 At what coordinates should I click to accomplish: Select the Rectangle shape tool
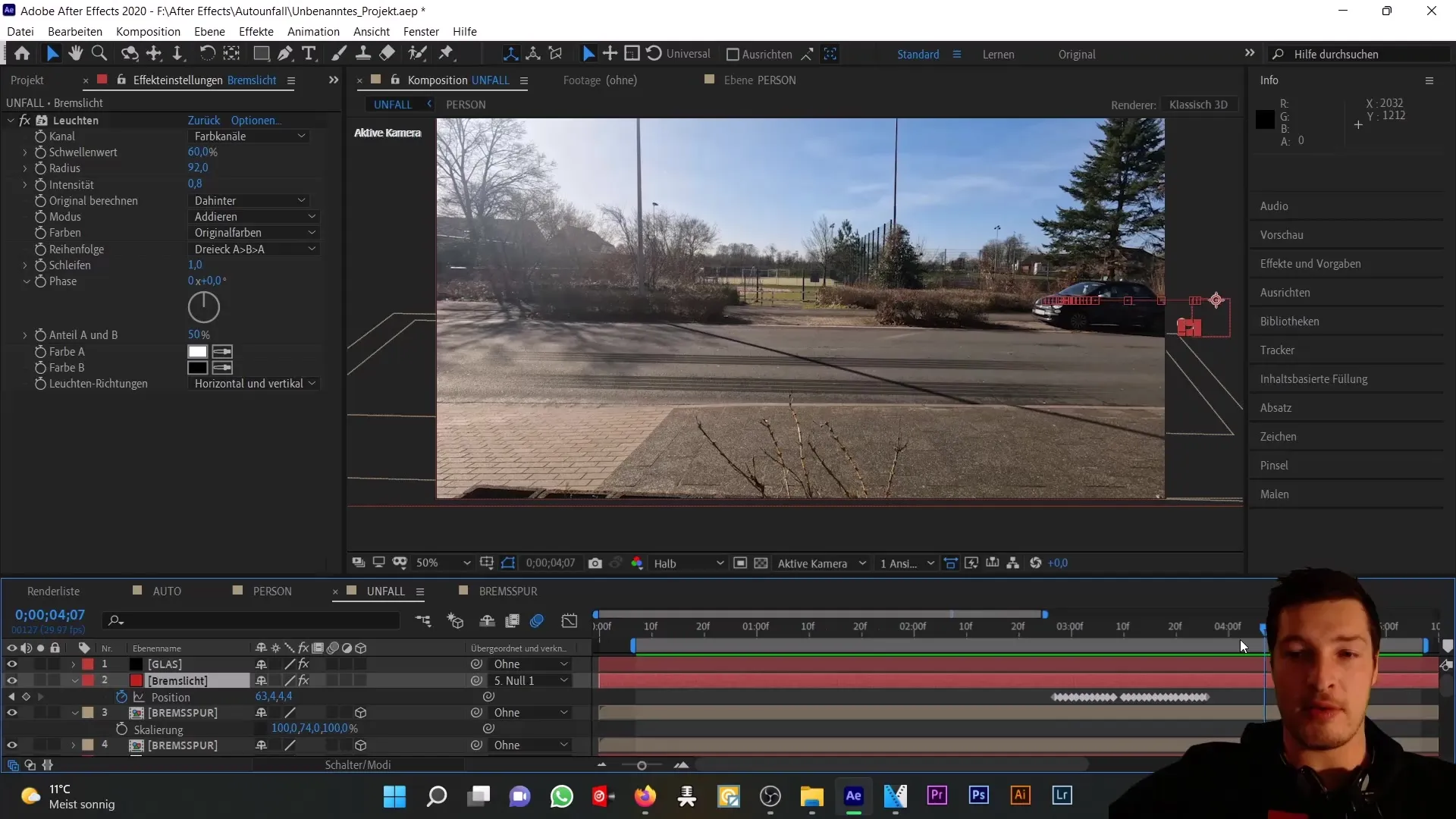pyautogui.click(x=261, y=54)
